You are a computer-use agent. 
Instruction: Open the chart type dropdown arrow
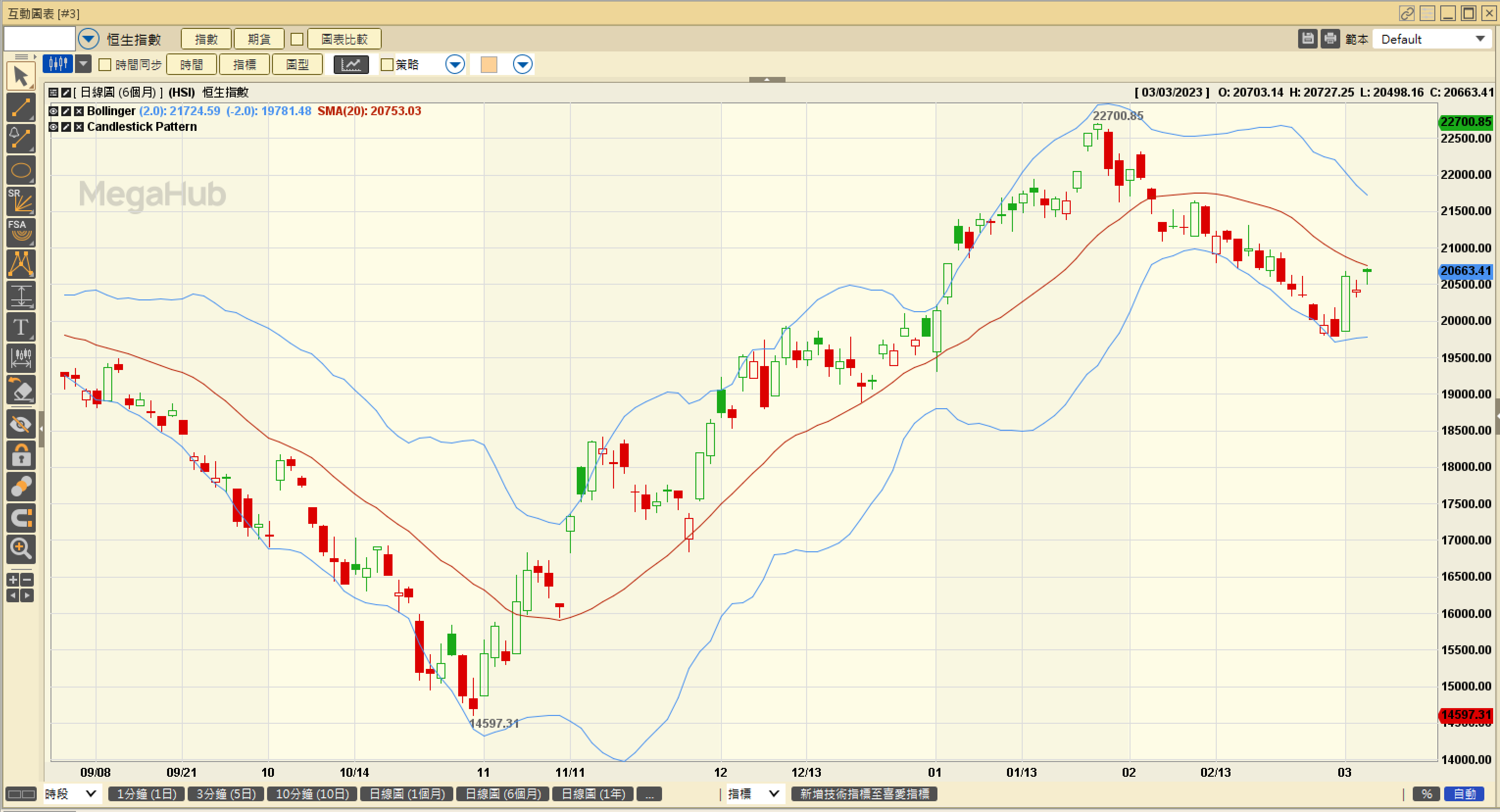point(84,64)
